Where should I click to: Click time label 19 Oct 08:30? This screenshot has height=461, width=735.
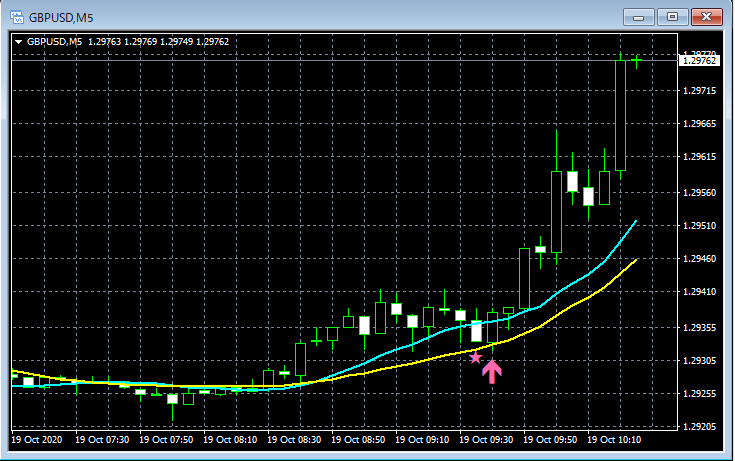(x=294, y=440)
